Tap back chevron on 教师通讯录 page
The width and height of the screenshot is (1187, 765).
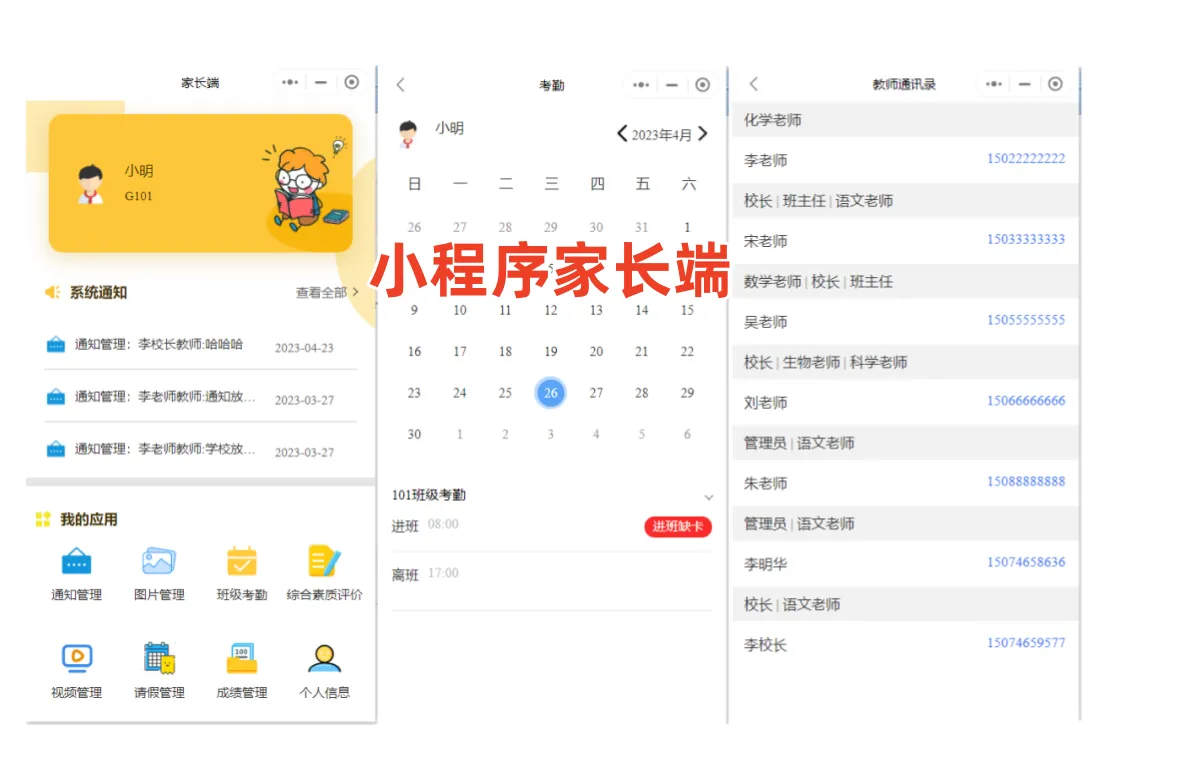tap(754, 84)
